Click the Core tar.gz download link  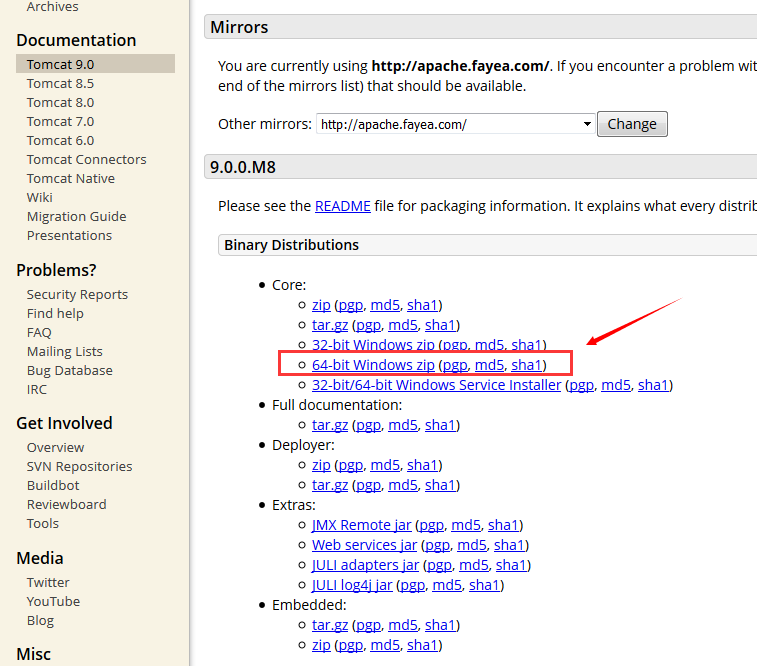coord(329,325)
